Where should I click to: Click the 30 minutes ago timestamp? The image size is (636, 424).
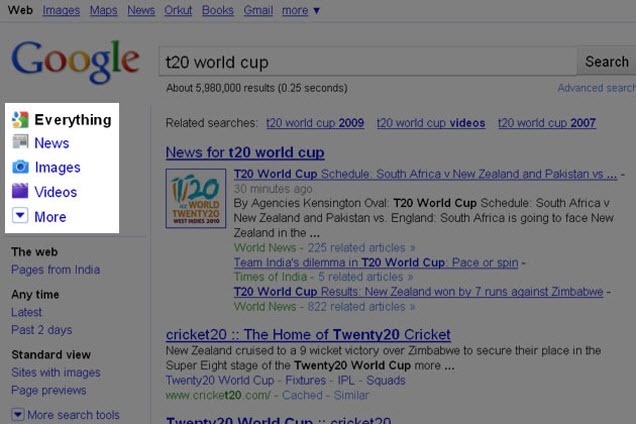[273, 189]
